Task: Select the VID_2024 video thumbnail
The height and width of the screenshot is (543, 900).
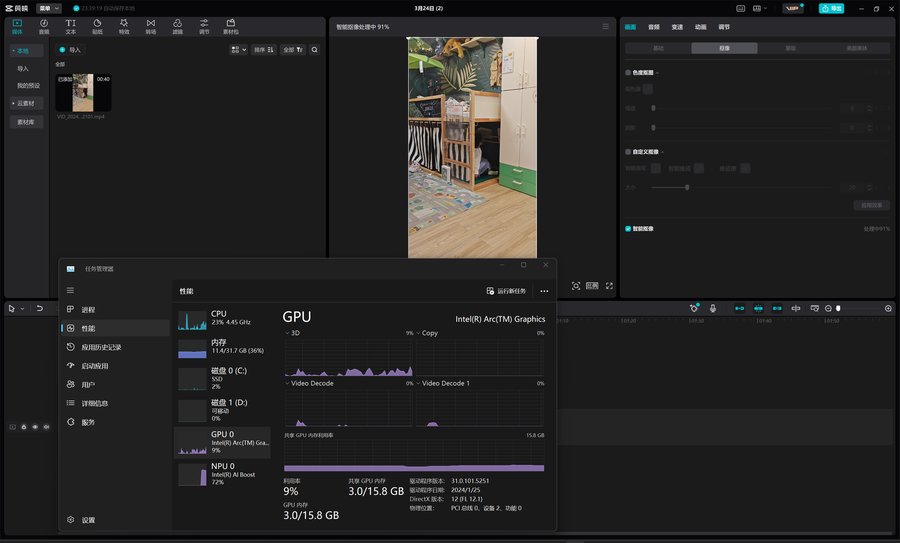Action: pos(83,92)
